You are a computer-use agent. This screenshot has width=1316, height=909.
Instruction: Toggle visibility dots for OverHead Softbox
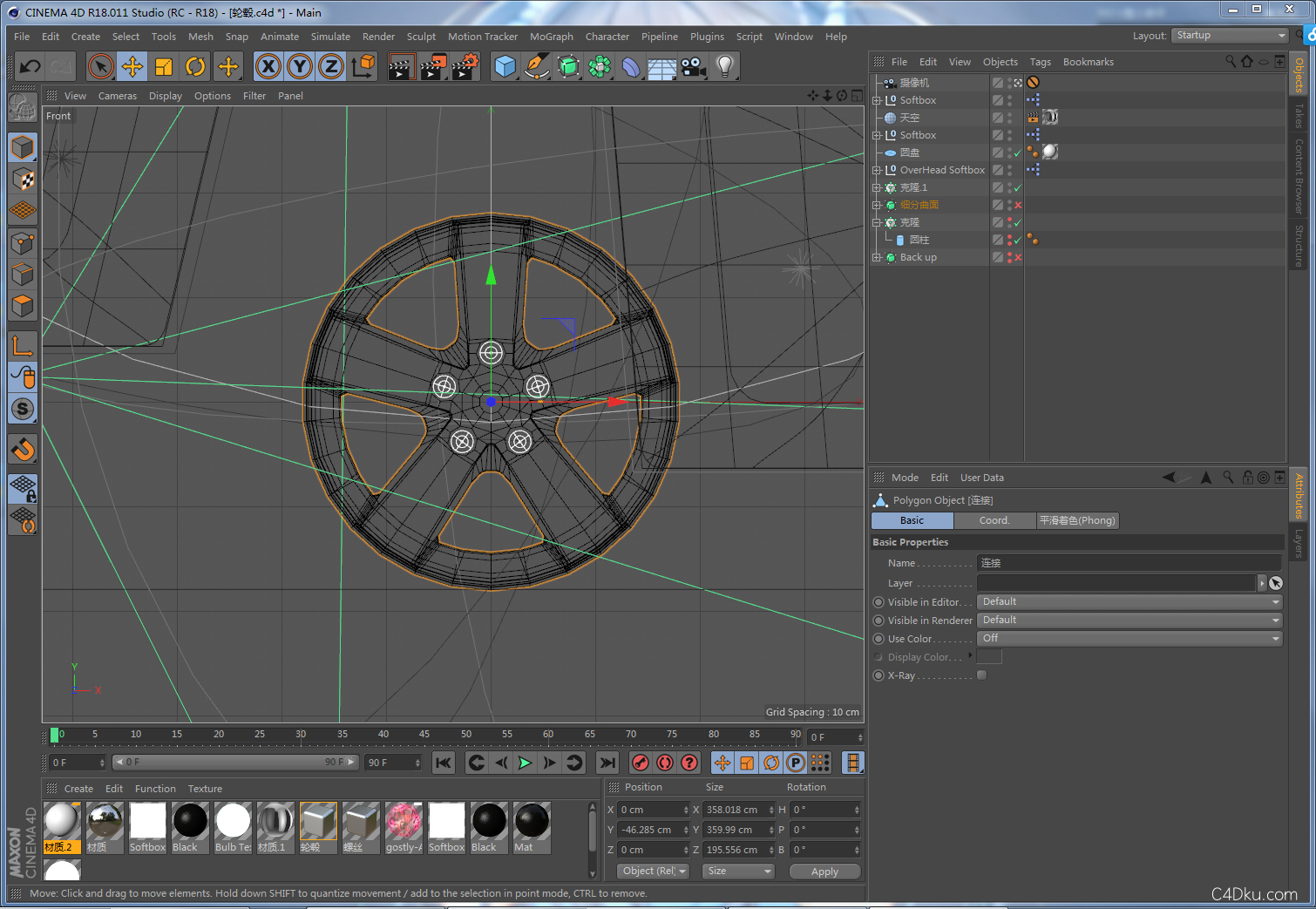point(1010,170)
